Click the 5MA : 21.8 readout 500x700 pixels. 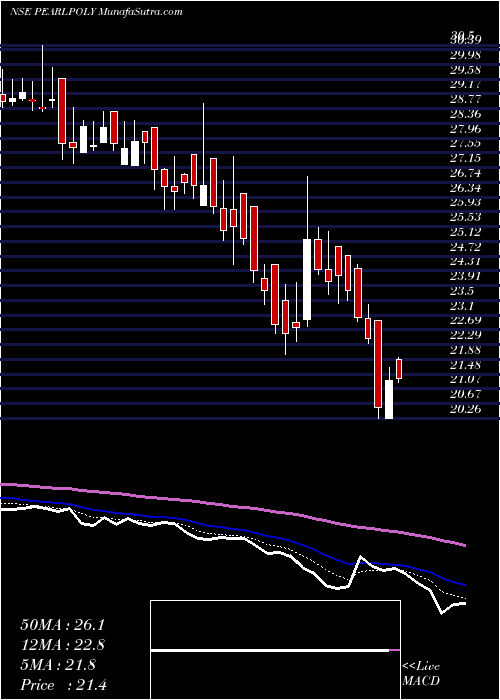[x=58, y=665]
